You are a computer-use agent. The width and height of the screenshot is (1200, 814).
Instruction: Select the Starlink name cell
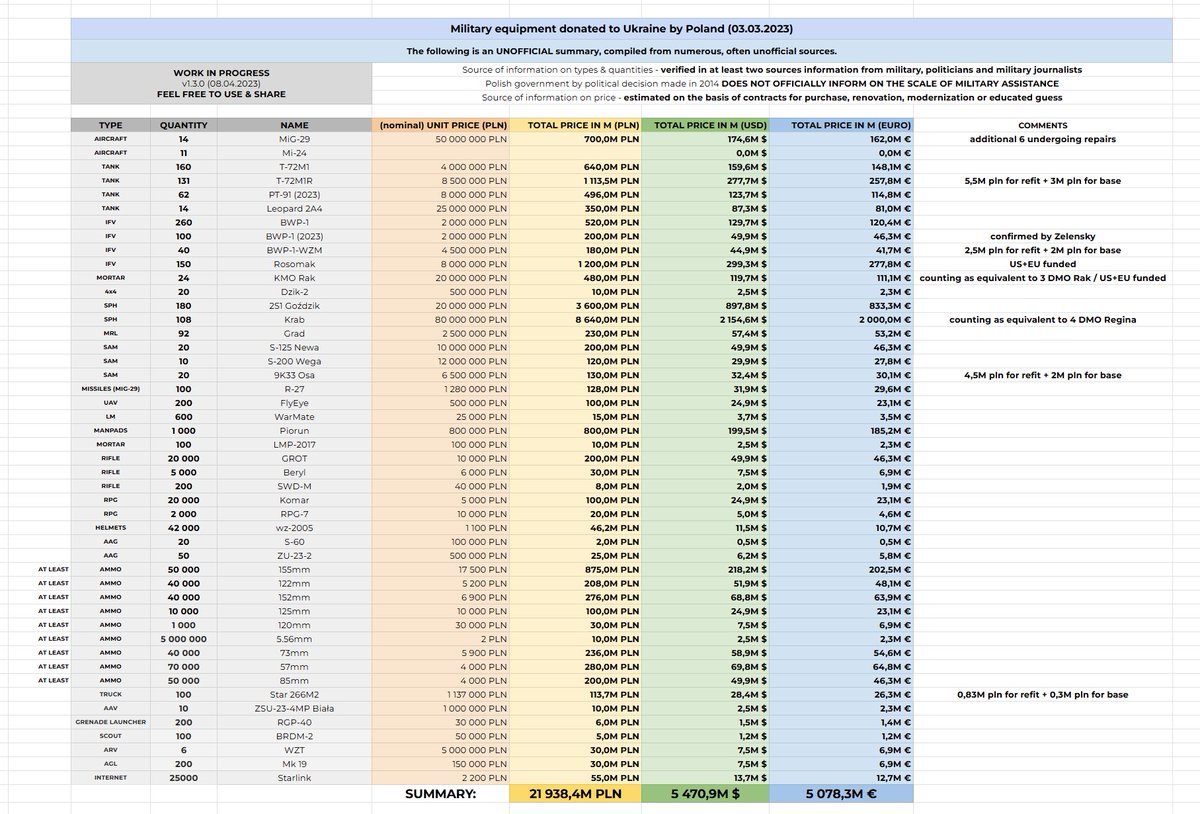point(294,777)
